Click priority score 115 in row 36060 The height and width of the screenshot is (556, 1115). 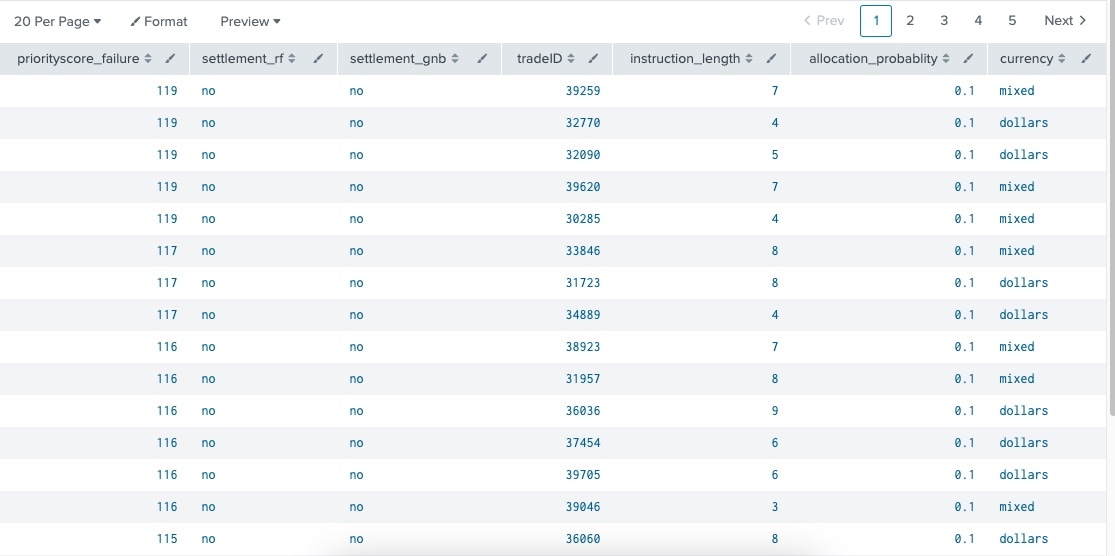pos(167,539)
